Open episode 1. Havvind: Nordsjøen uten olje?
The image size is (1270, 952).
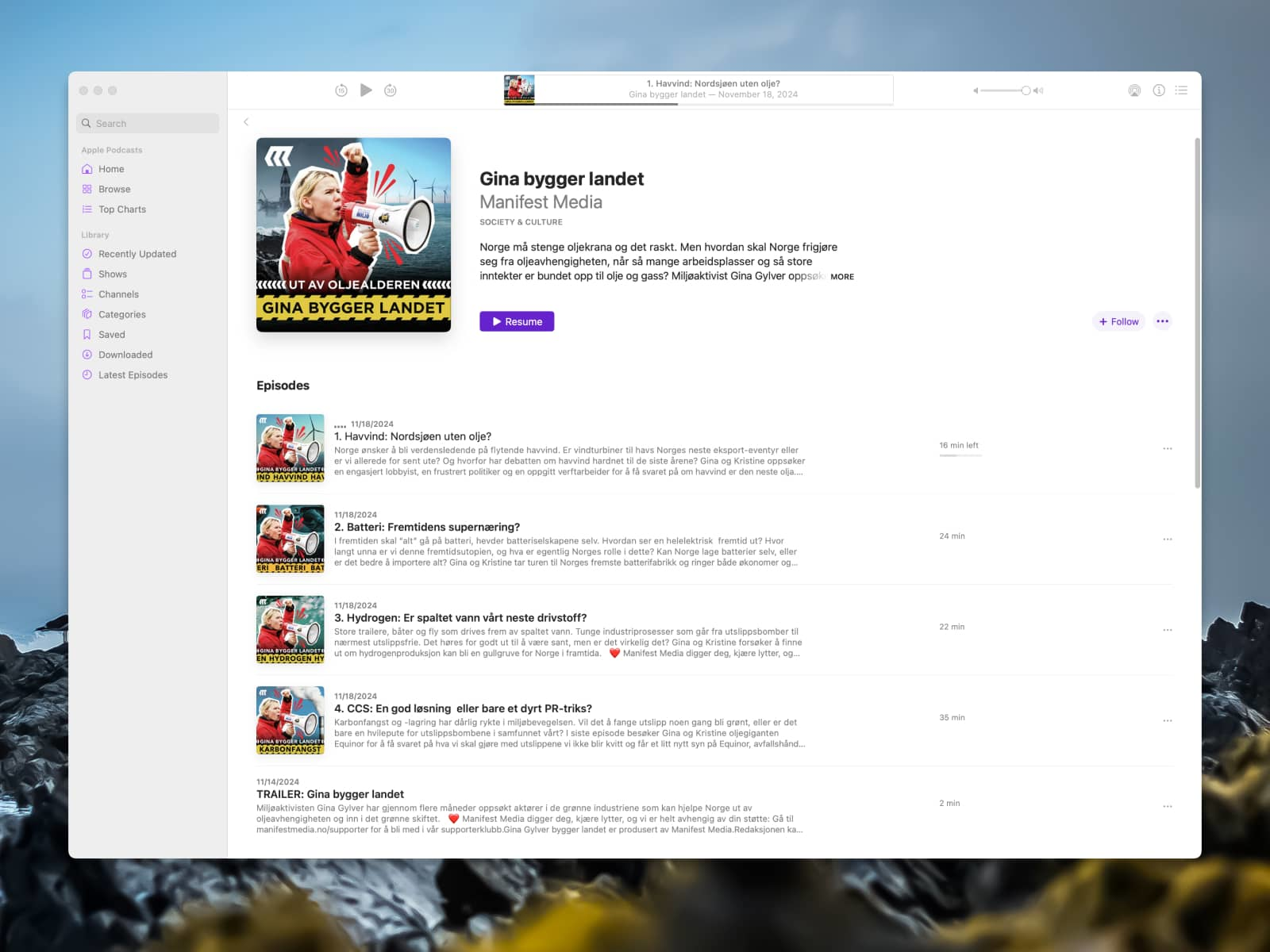(413, 436)
